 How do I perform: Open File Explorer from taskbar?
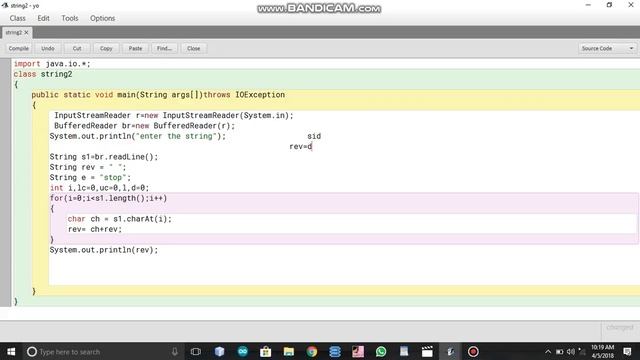tap(289, 351)
